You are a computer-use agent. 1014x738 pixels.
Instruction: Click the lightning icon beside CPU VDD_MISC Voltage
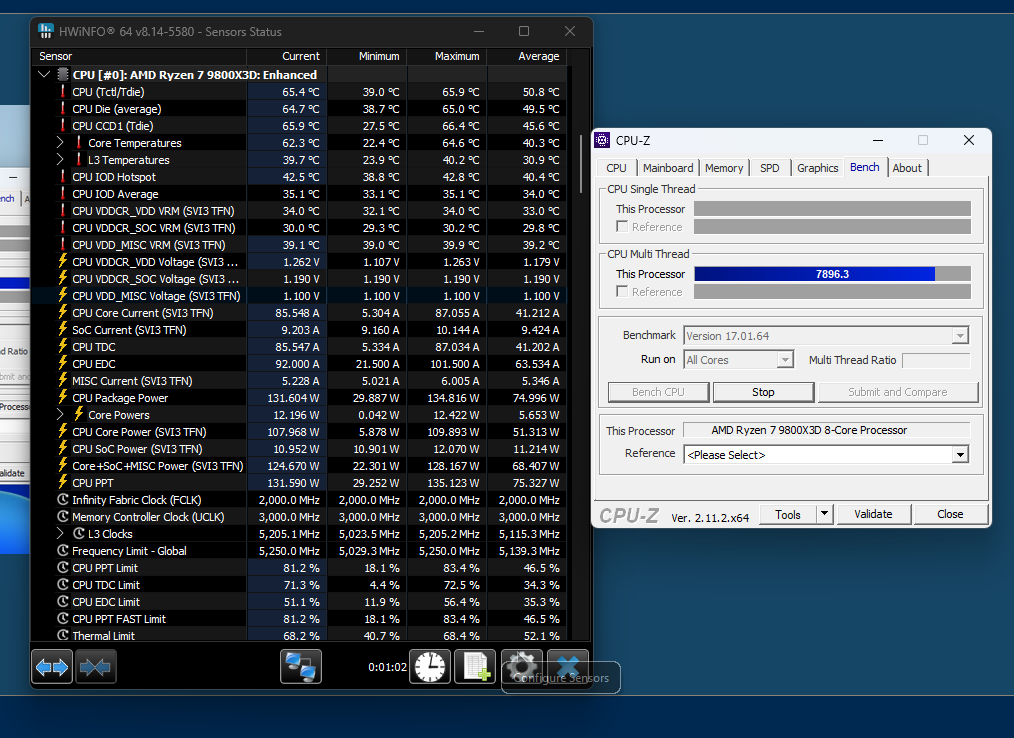[x=63, y=295]
